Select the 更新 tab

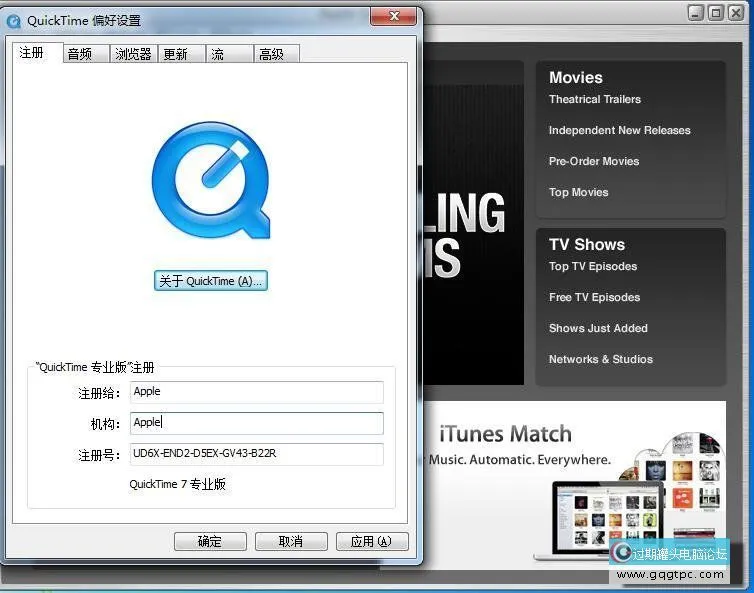point(176,54)
